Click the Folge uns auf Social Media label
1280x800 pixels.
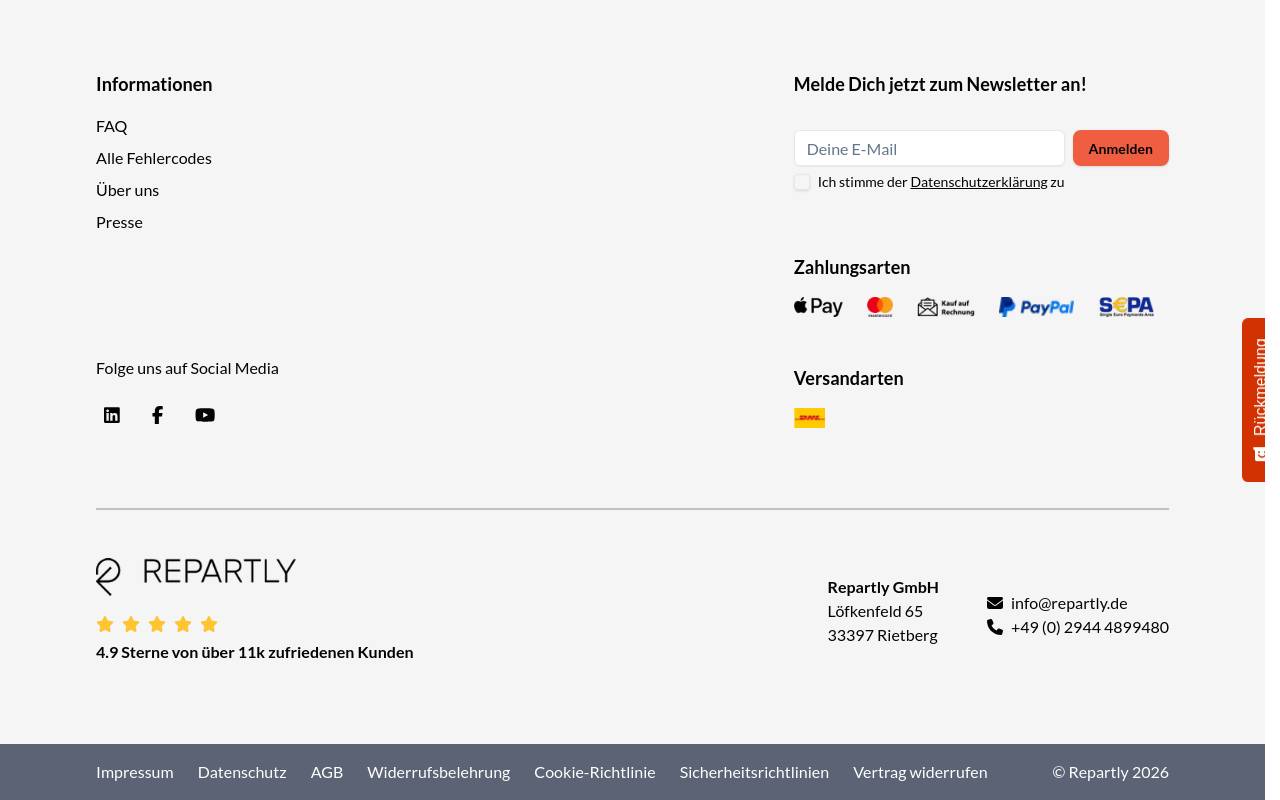click(x=187, y=368)
